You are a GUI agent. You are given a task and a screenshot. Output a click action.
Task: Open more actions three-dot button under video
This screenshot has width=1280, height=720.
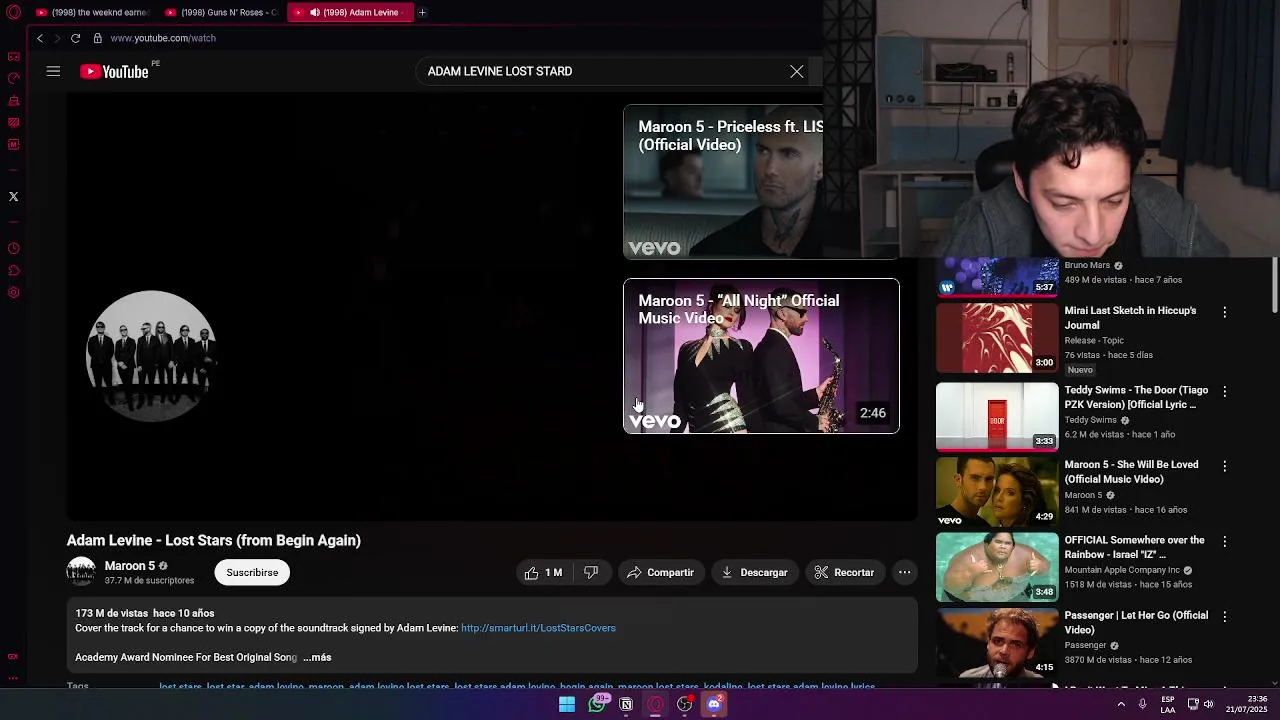(x=904, y=572)
